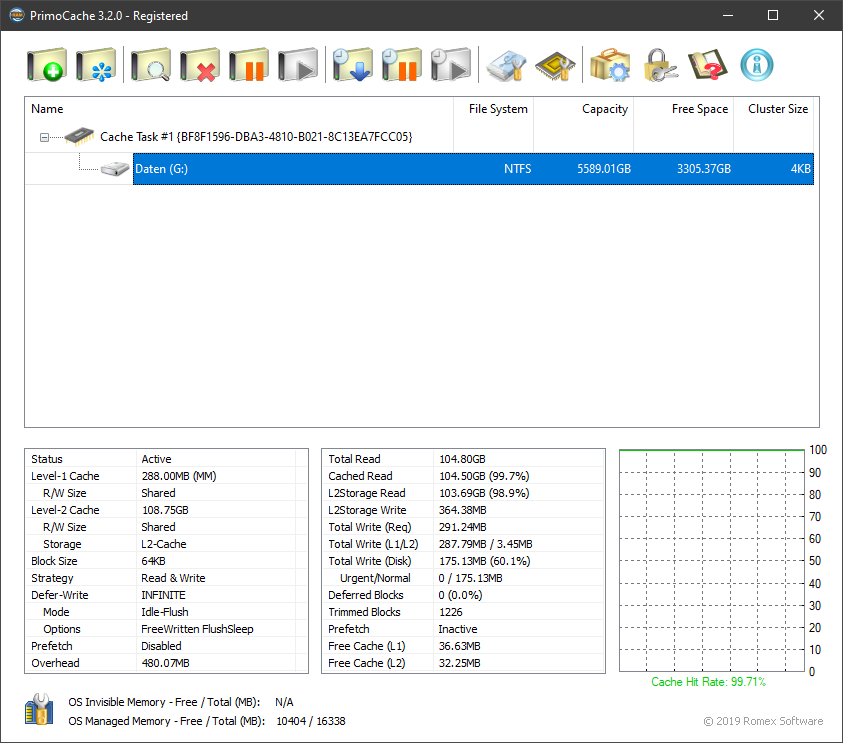This screenshot has height=743, width=843.
Task: Click the Total Read value 104.80GB
Action: [x=462, y=459]
